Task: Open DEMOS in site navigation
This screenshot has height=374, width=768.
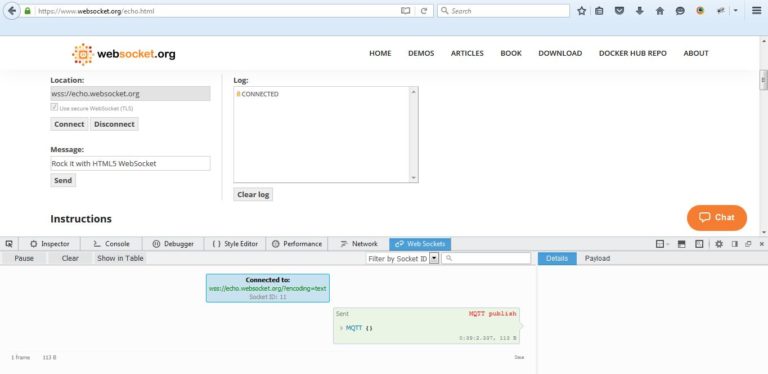Action: tap(421, 53)
